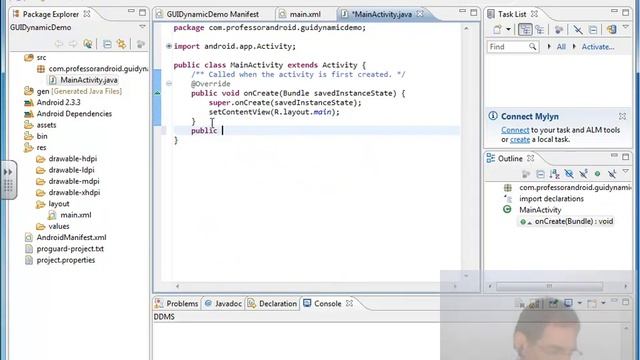Close the MainActivity.java editor tab
This screenshot has height=360, width=640.
pos(420,14)
